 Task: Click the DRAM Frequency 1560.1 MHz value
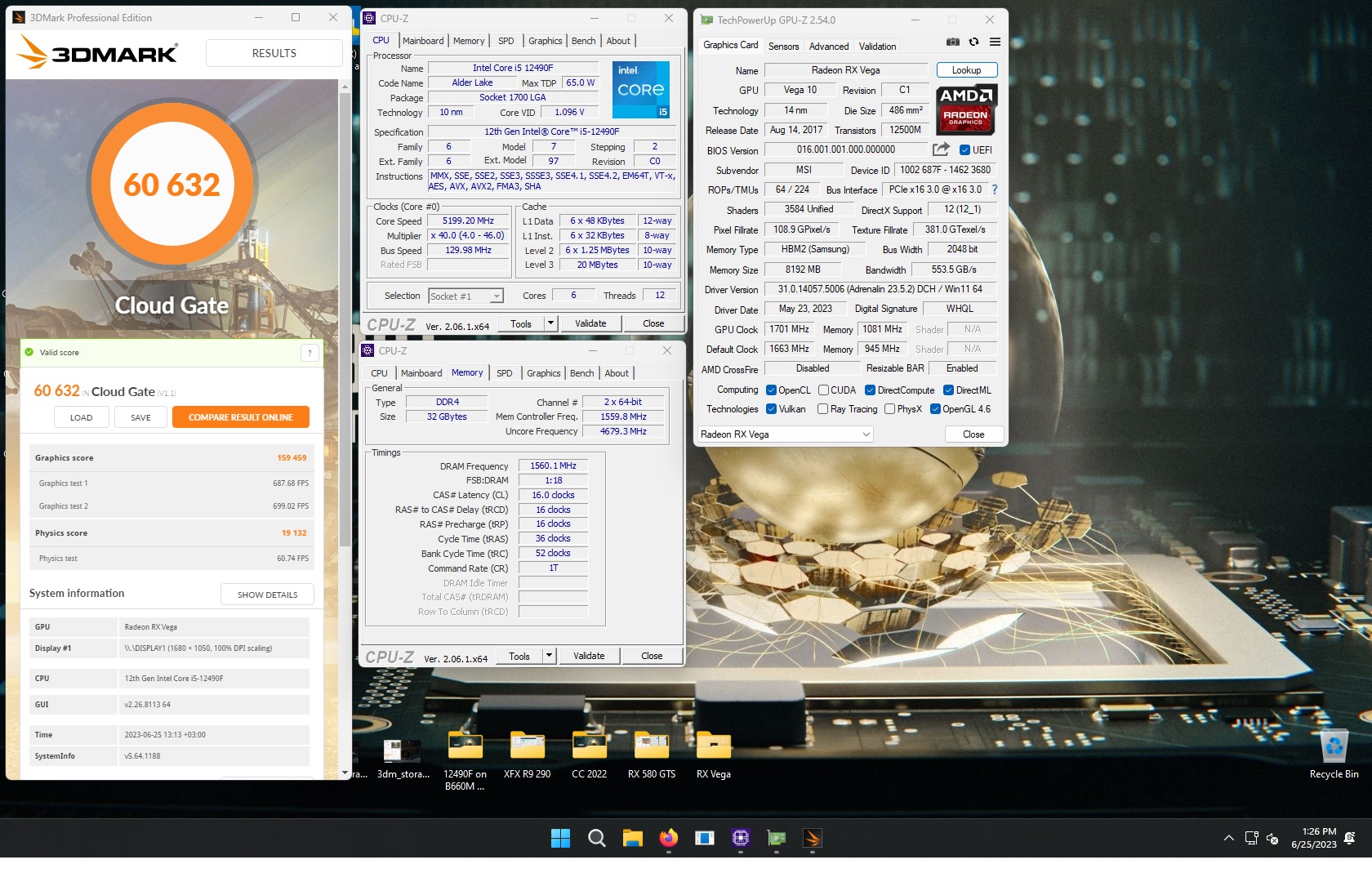point(553,465)
